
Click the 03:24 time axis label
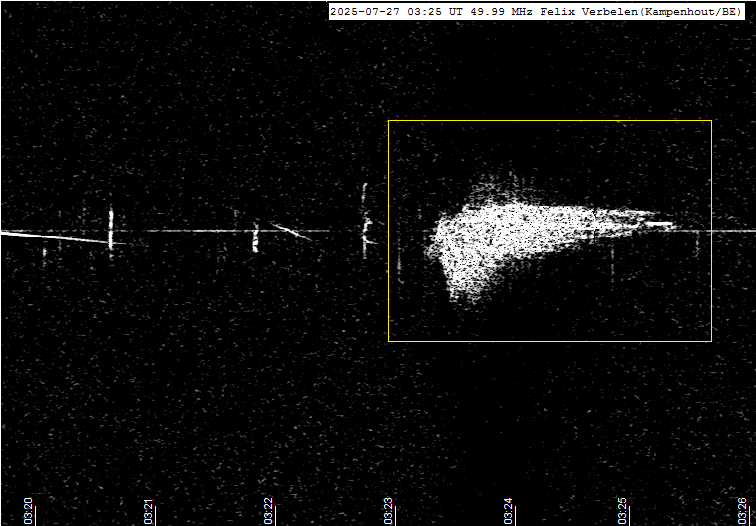[x=508, y=512]
